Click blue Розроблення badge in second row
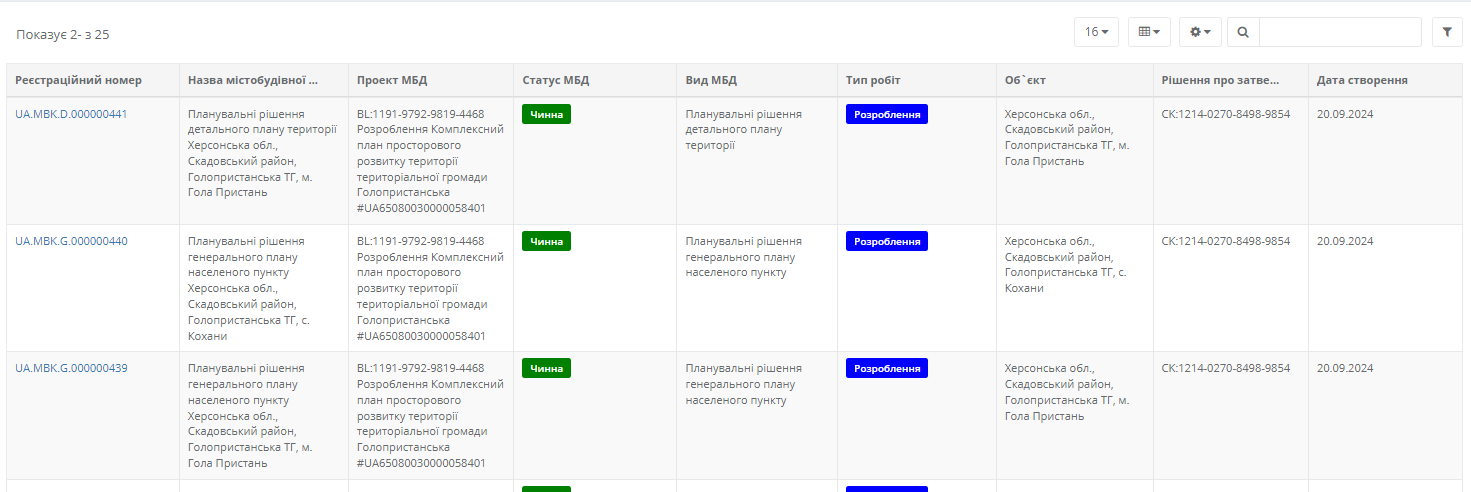 (x=886, y=241)
